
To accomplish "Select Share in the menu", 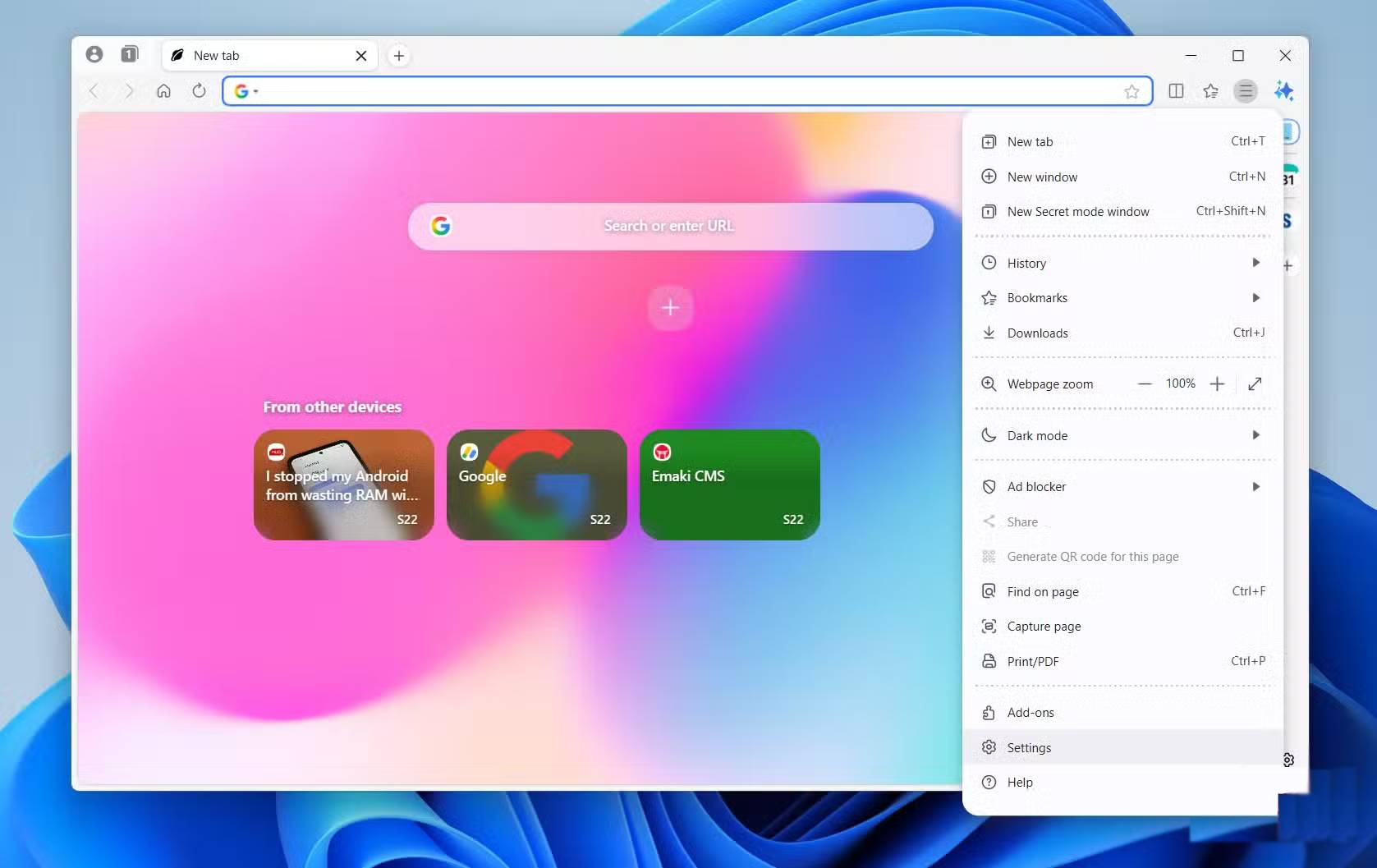I will tap(1122, 522).
